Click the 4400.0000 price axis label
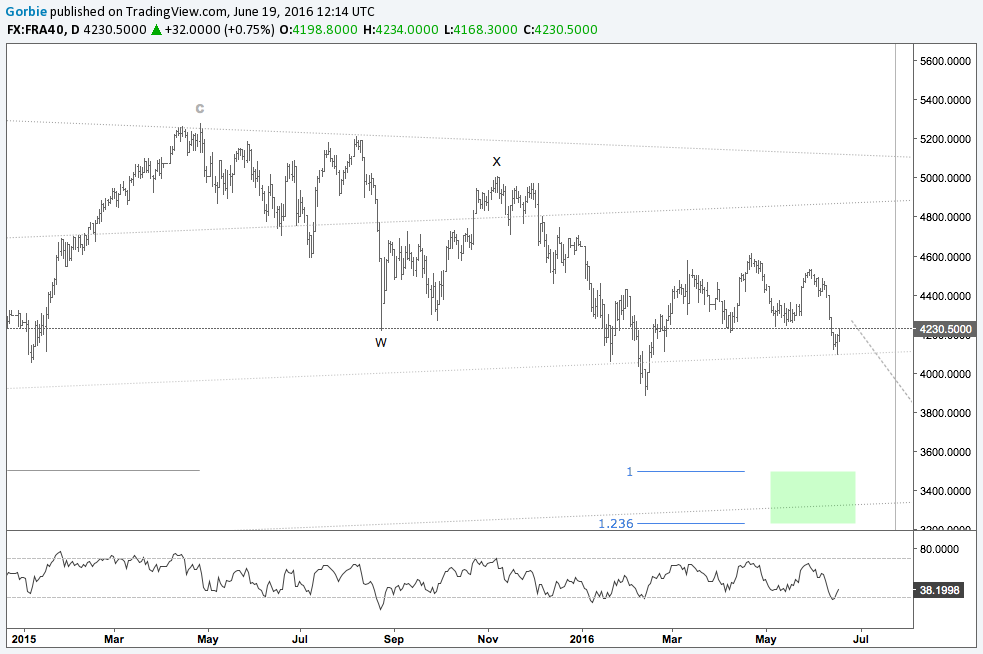Image resolution: width=983 pixels, height=654 pixels. (945, 296)
